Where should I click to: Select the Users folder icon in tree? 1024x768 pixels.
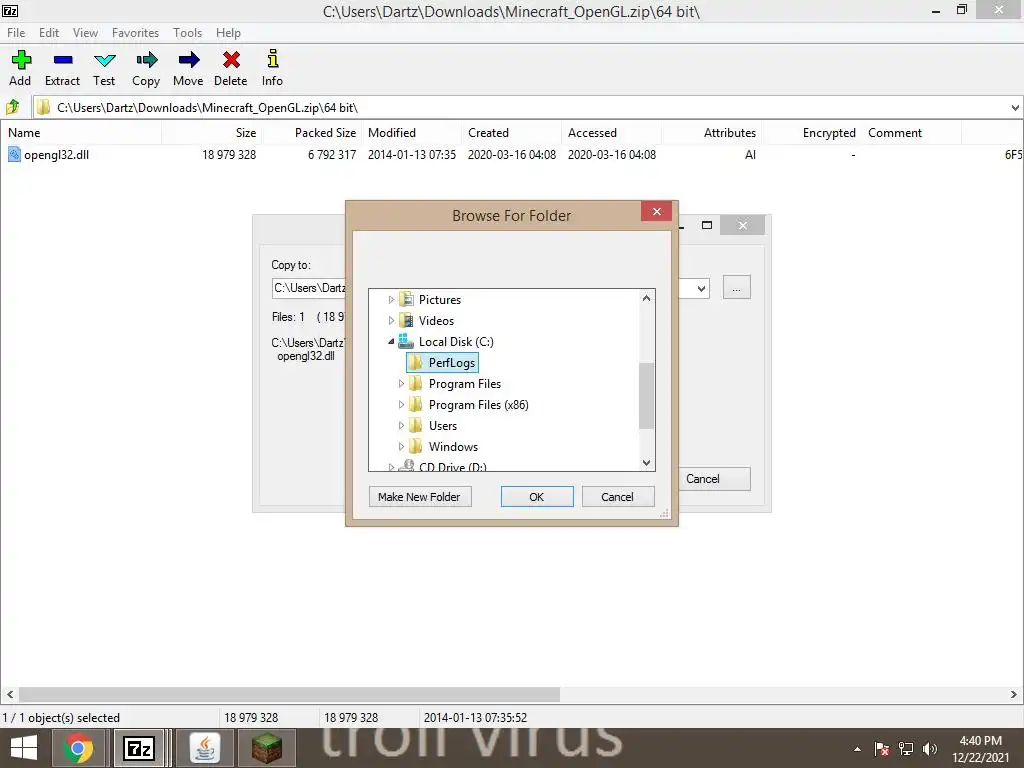pos(415,425)
